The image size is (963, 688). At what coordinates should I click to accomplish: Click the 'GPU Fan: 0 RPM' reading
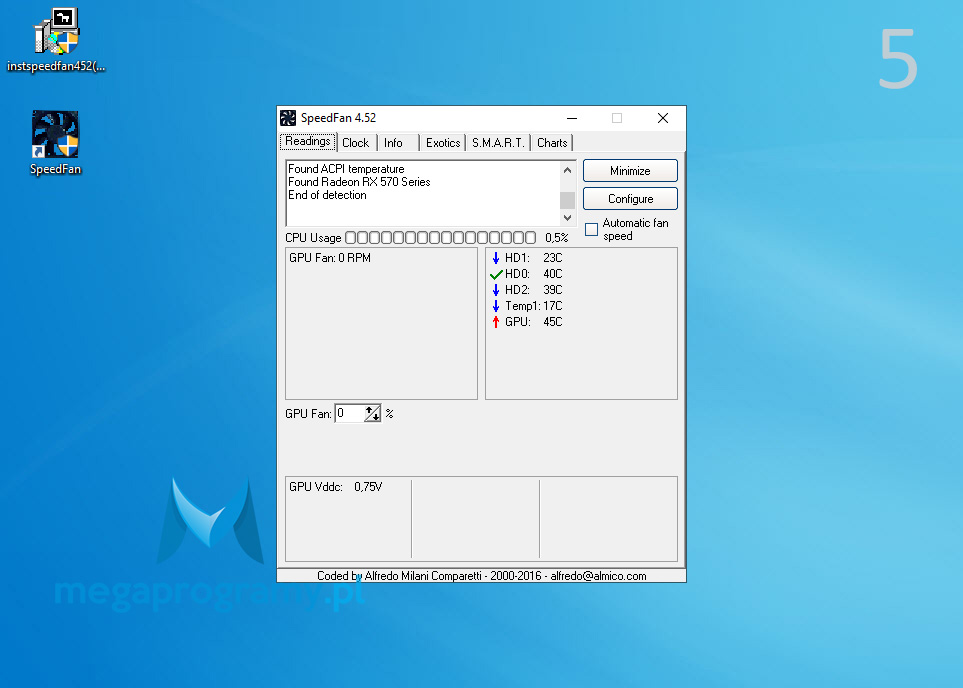pyautogui.click(x=330, y=258)
